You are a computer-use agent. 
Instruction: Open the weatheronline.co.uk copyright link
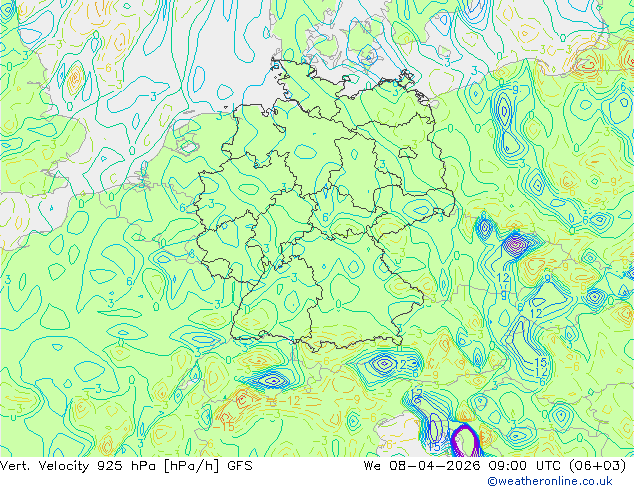click(x=550, y=481)
